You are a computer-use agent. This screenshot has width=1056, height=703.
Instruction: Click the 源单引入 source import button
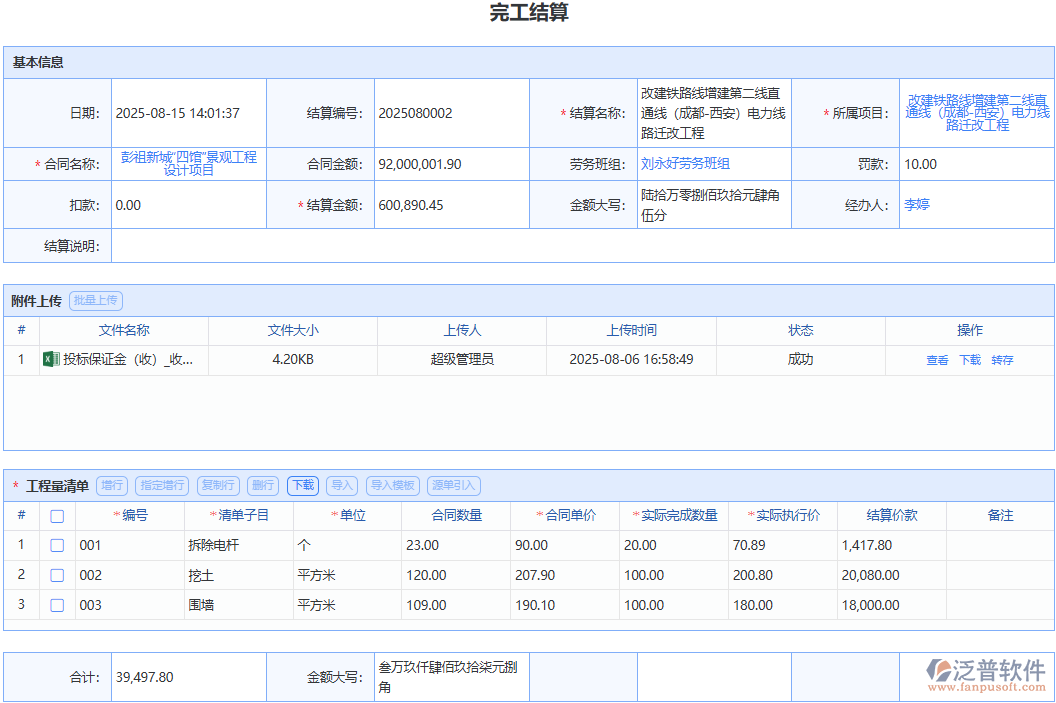(x=453, y=485)
